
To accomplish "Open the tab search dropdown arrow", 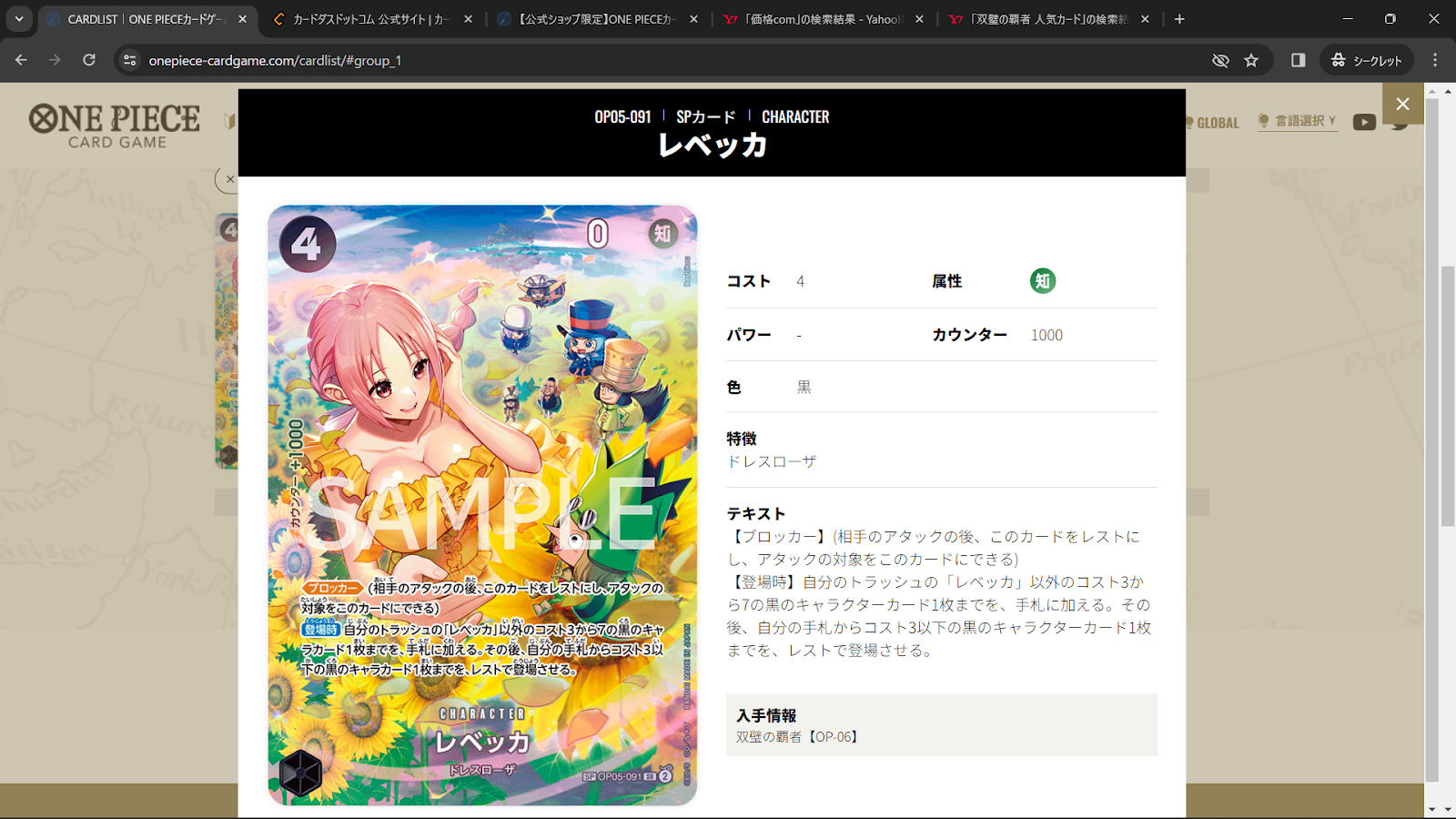I will [x=19, y=18].
